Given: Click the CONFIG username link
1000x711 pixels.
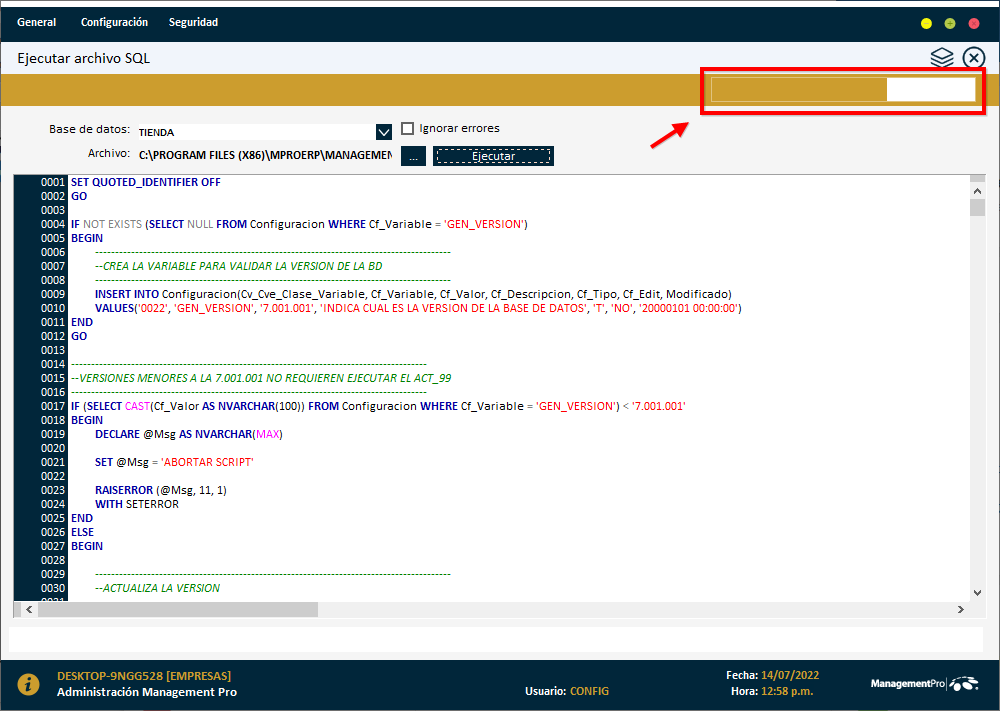Looking at the screenshot, I should pyautogui.click(x=589, y=691).
